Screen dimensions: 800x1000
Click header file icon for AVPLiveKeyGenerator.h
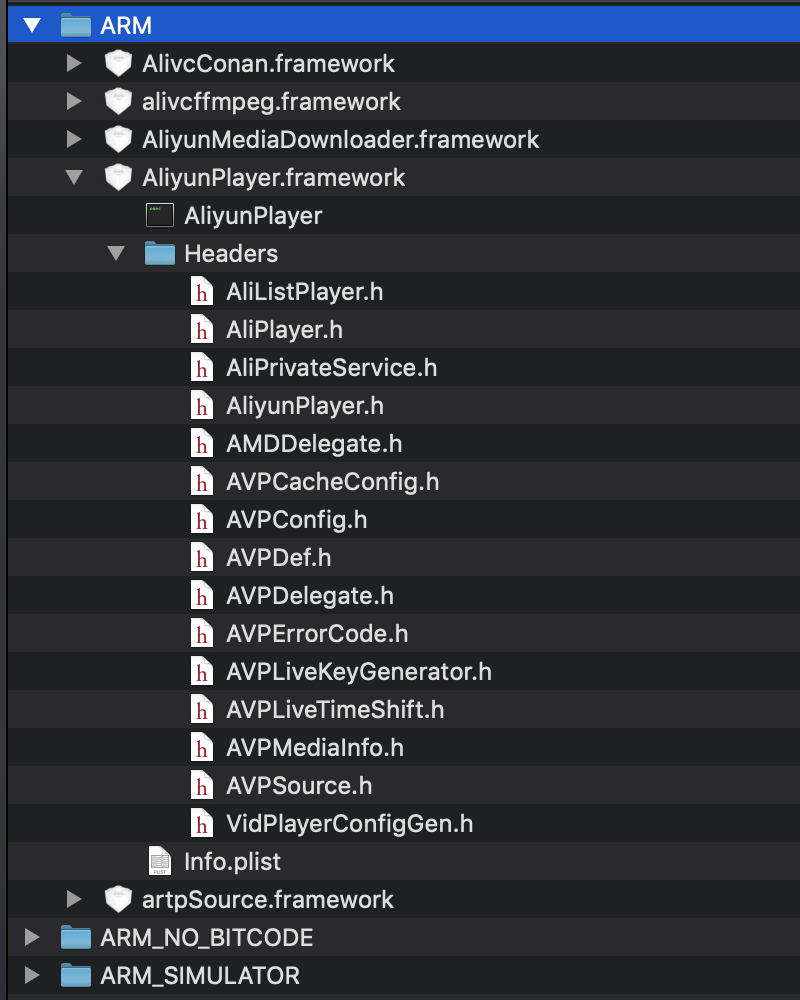tap(202, 672)
